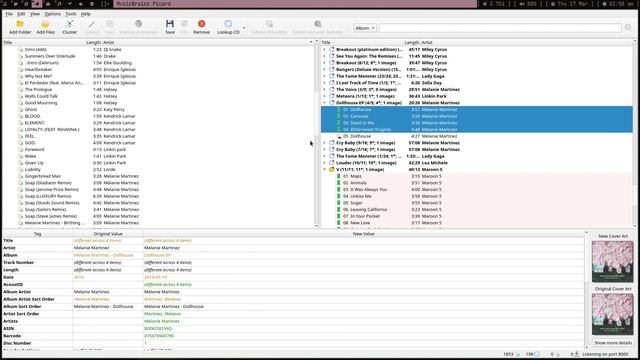Click the green match icon of 05 Sugar

tap(338, 203)
